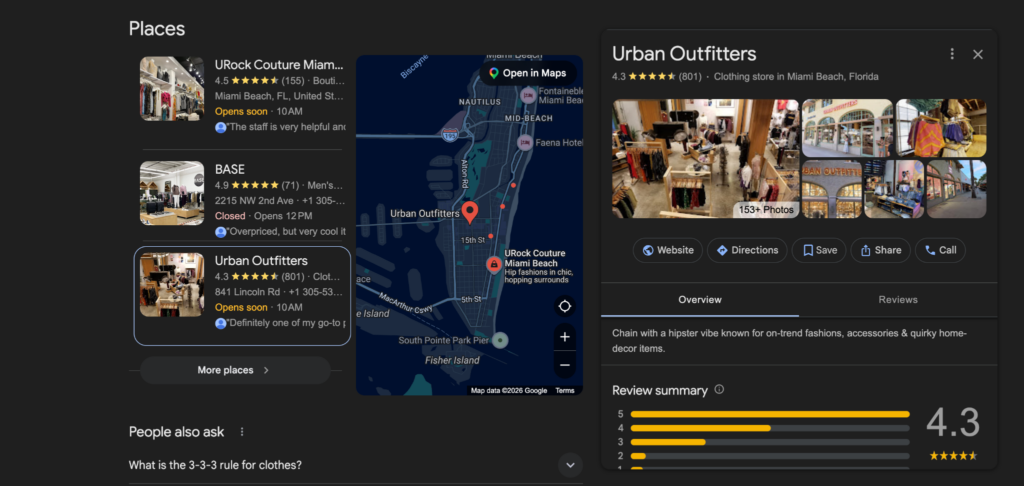
Task: Click the map zoom out minus icon
Action: point(565,365)
